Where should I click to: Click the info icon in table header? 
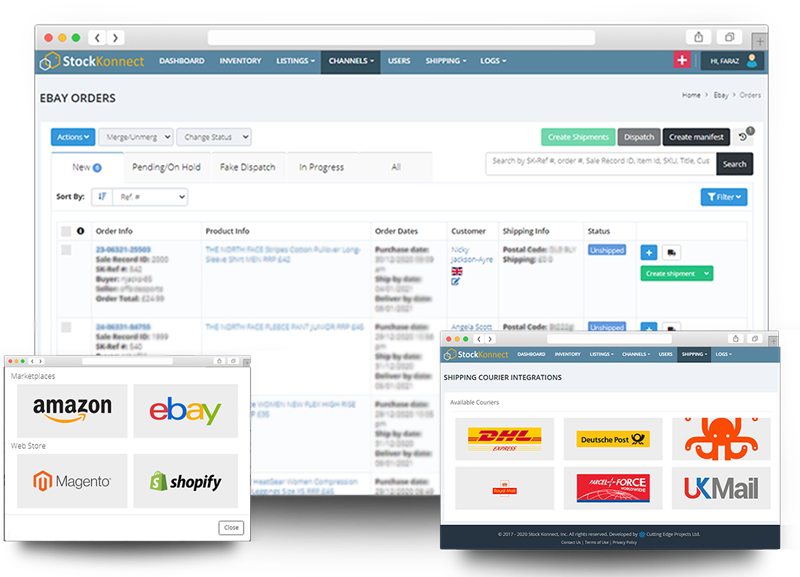click(x=81, y=231)
